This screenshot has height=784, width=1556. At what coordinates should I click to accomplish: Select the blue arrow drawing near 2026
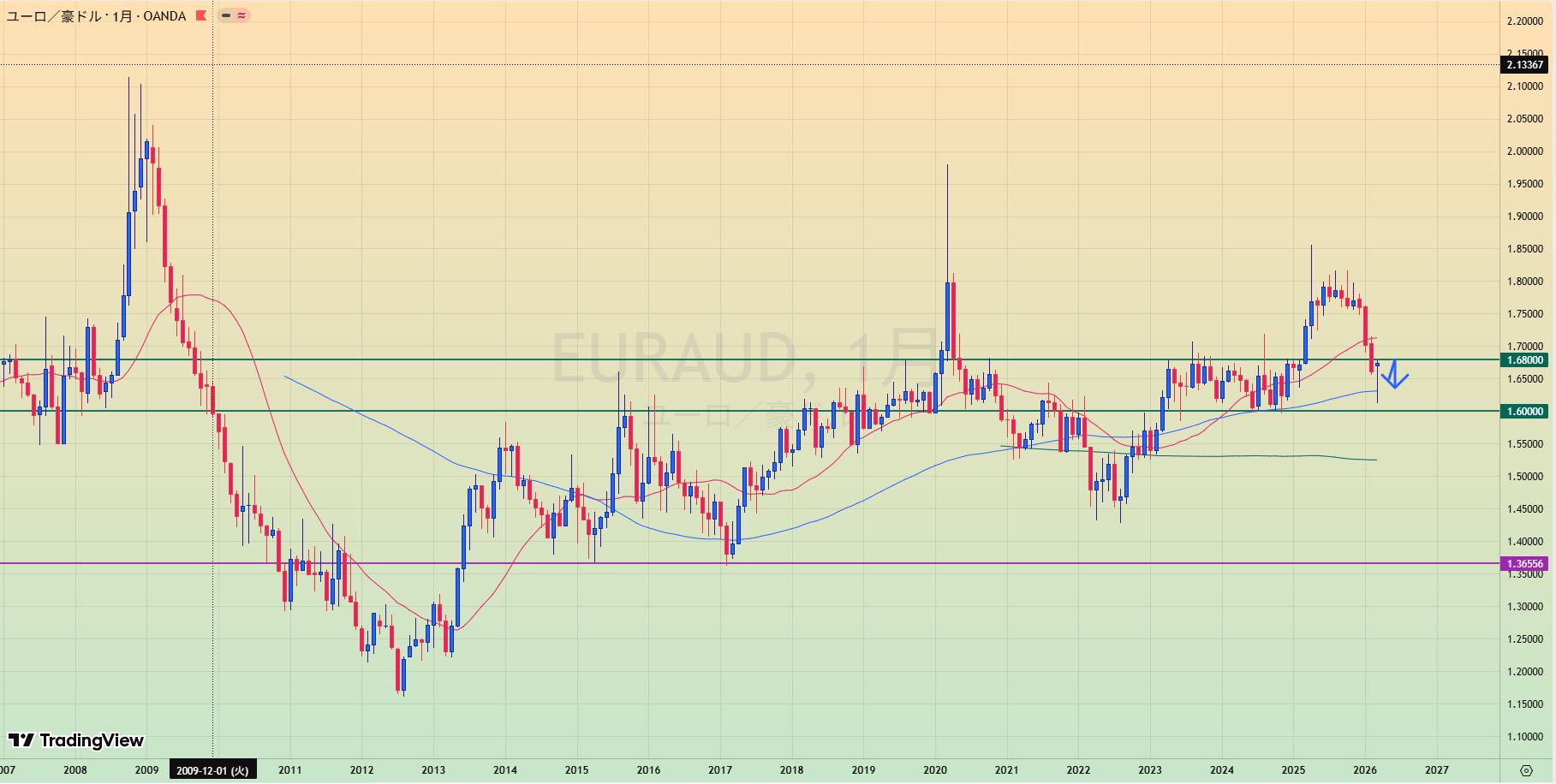1395,376
